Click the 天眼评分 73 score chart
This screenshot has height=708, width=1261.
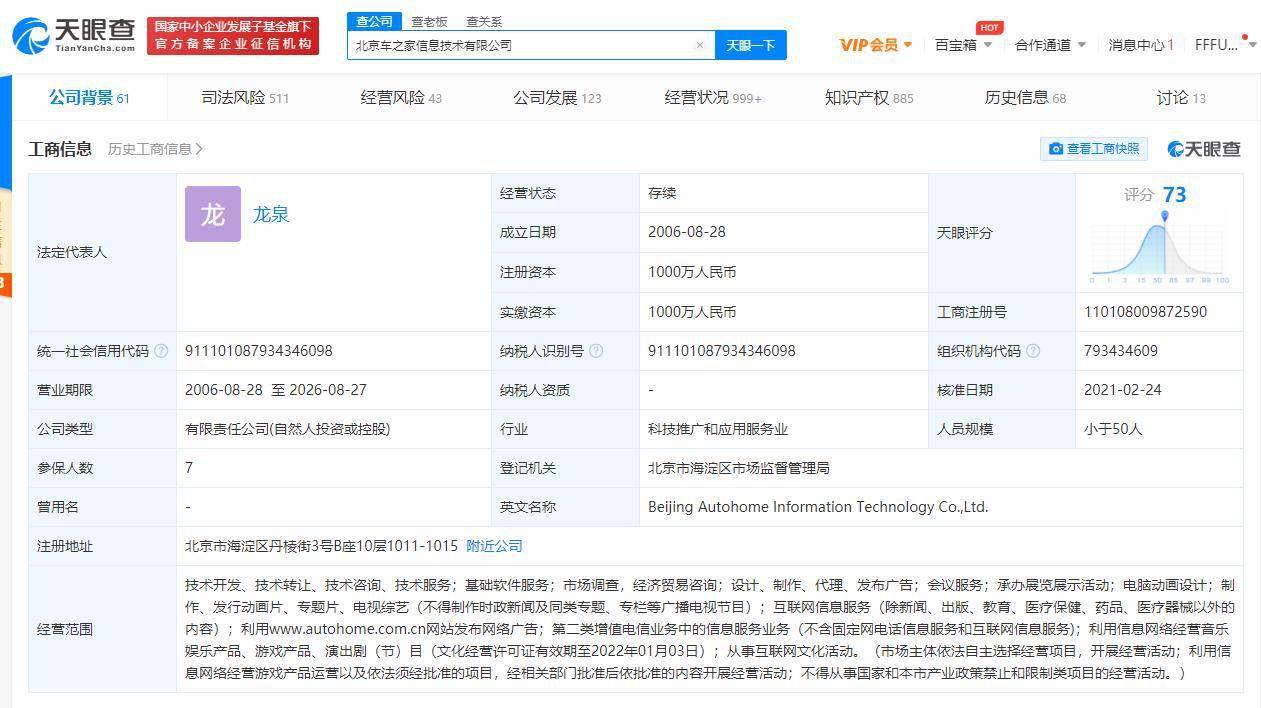(1160, 233)
